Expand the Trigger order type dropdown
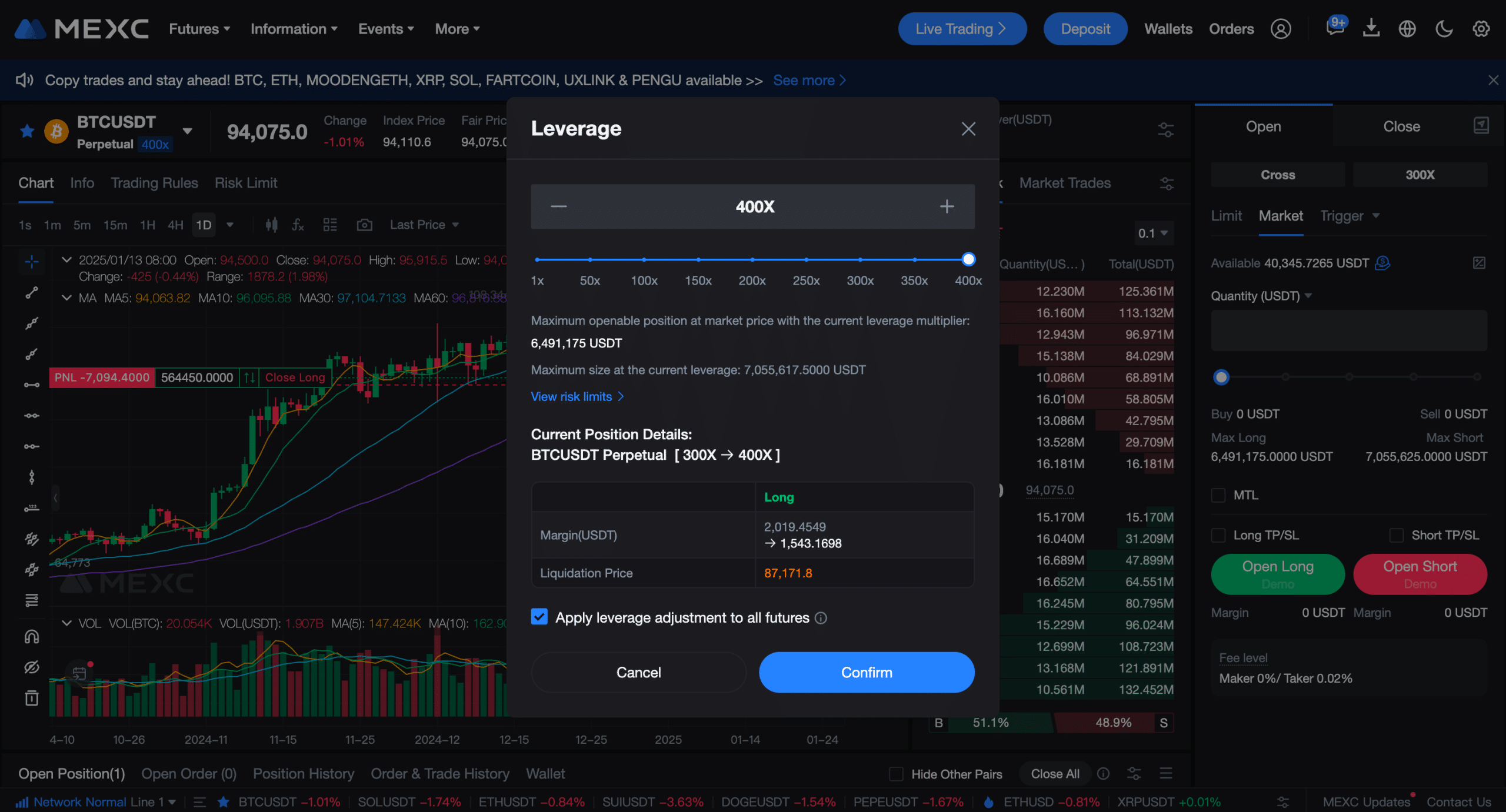1506x812 pixels. pos(1350,216)
